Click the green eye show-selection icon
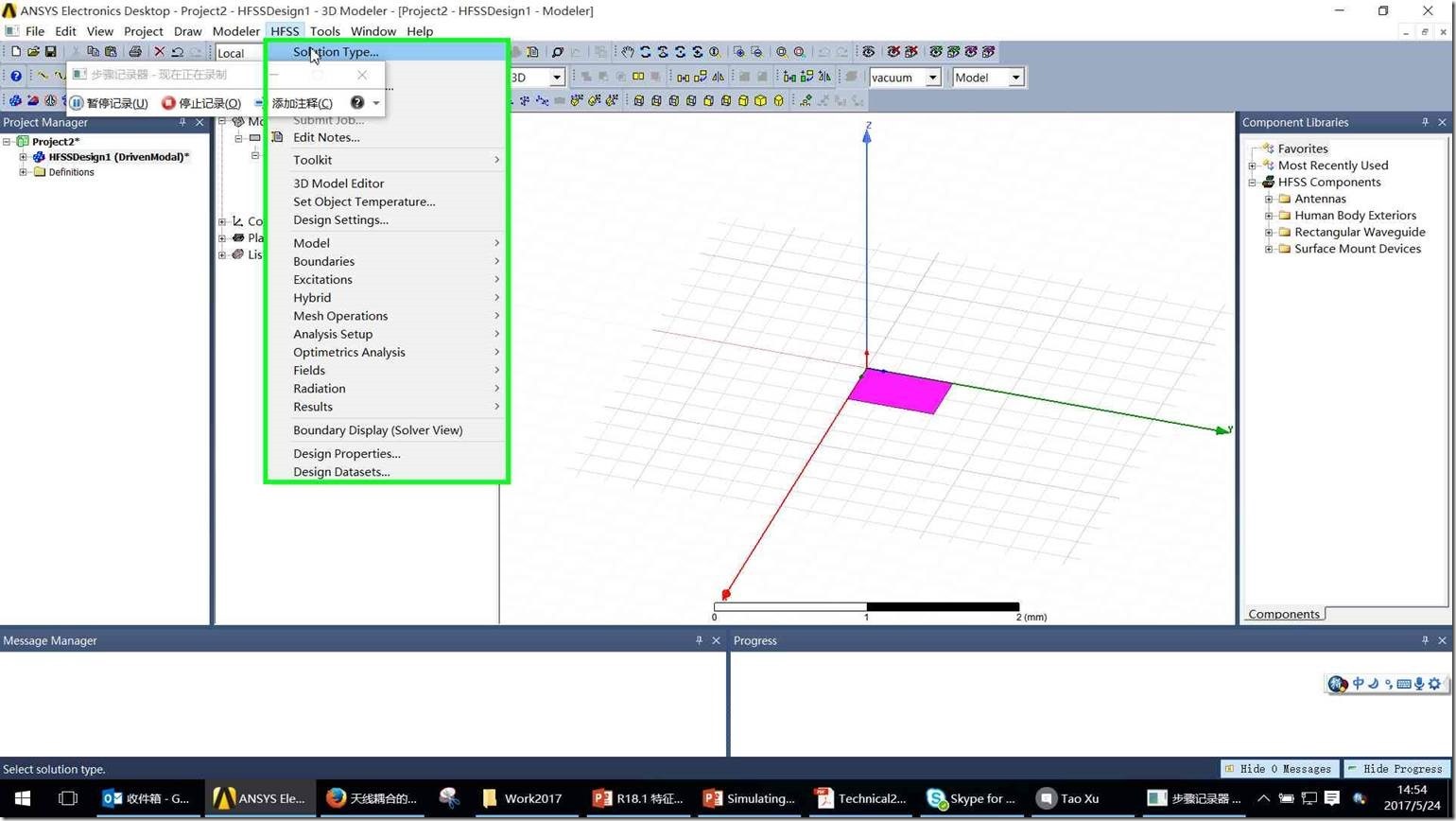The height and width of the screenshot is (821, 1456). (x=936, y=52)
